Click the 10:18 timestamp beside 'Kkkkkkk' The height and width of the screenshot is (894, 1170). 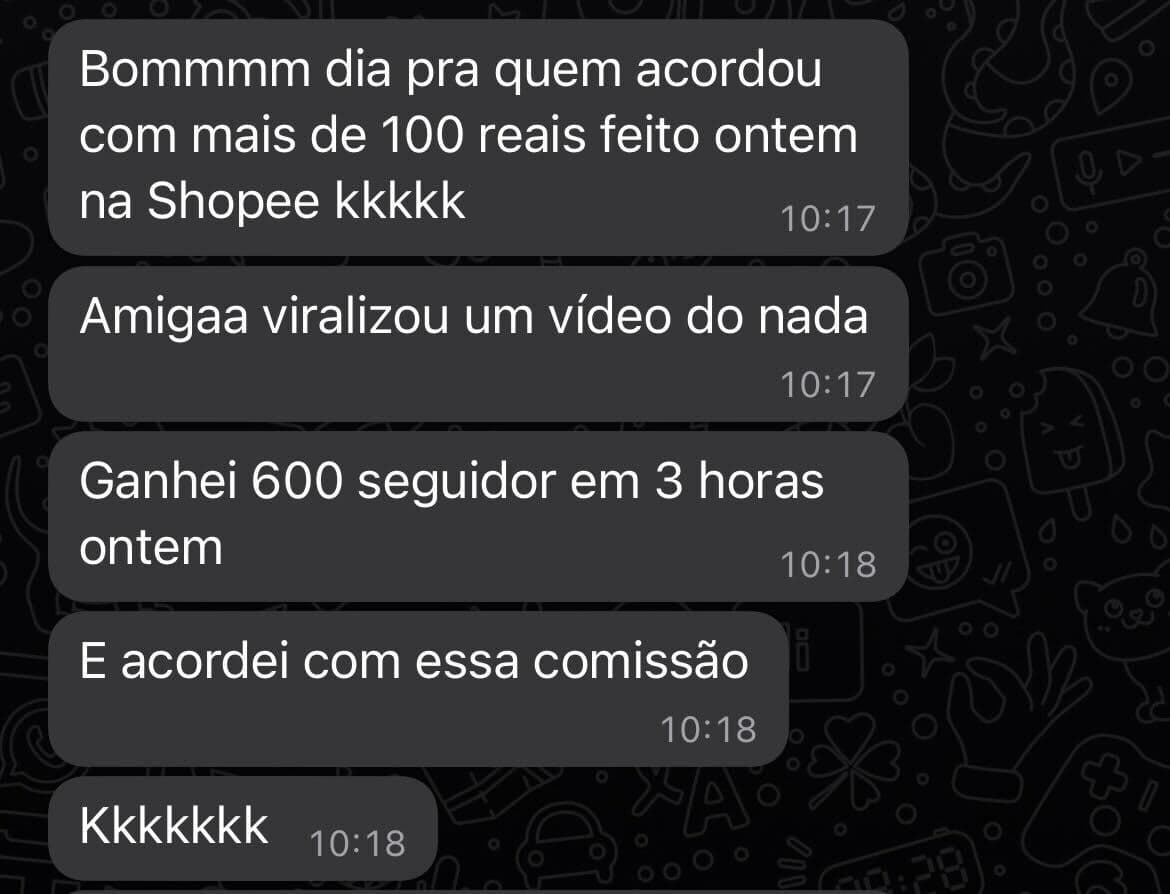[x=357, y=844]
